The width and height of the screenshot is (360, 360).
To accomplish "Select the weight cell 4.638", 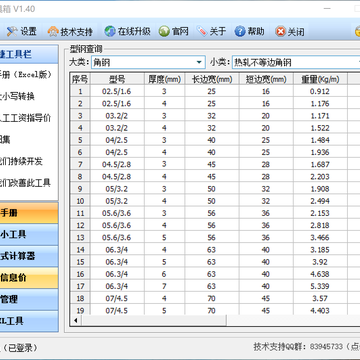I will 320,274.
